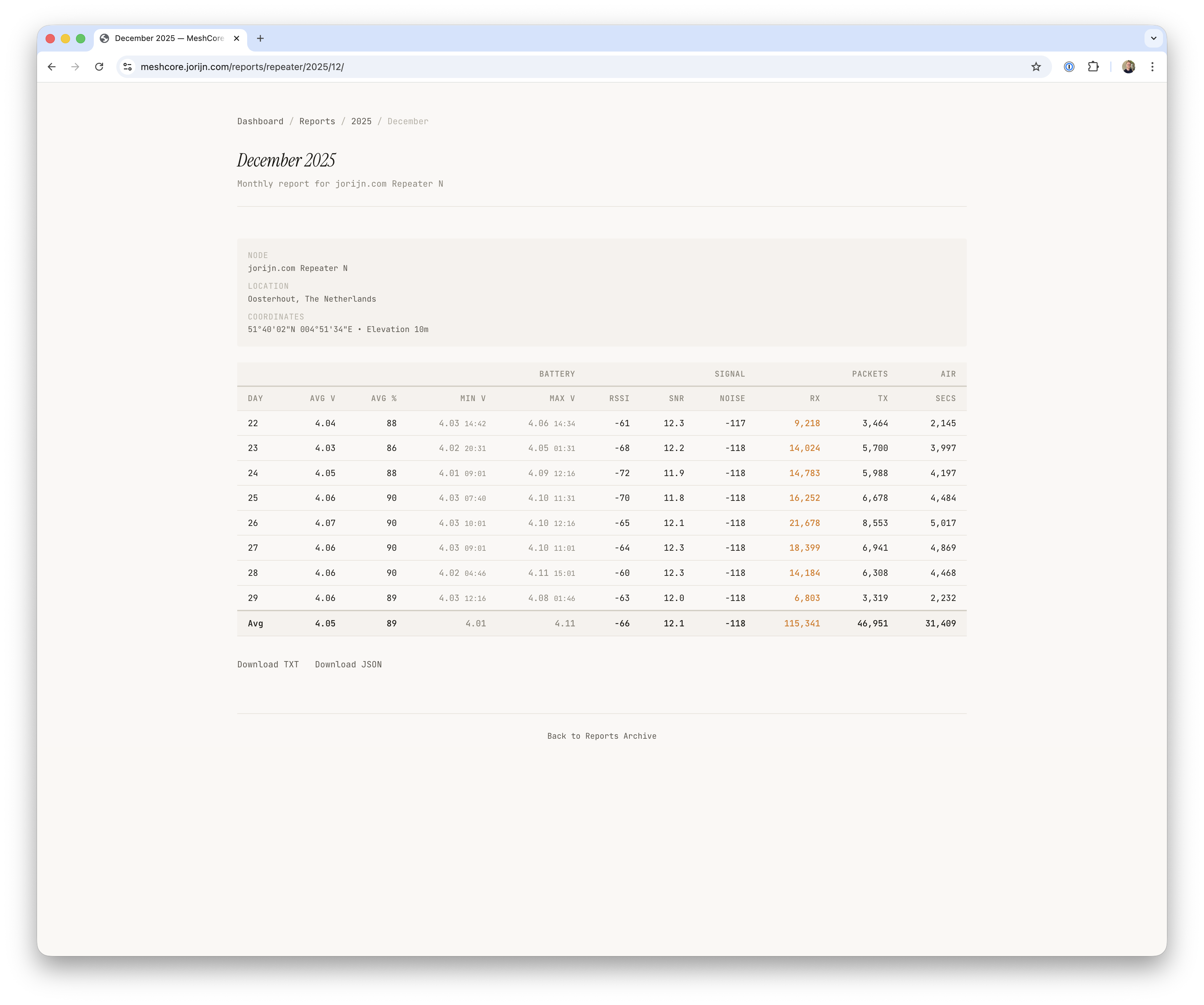Open the 1Password extension
This screenshot has height=1005, width=1204.
pyautogui.click(x=1069, y=66)
